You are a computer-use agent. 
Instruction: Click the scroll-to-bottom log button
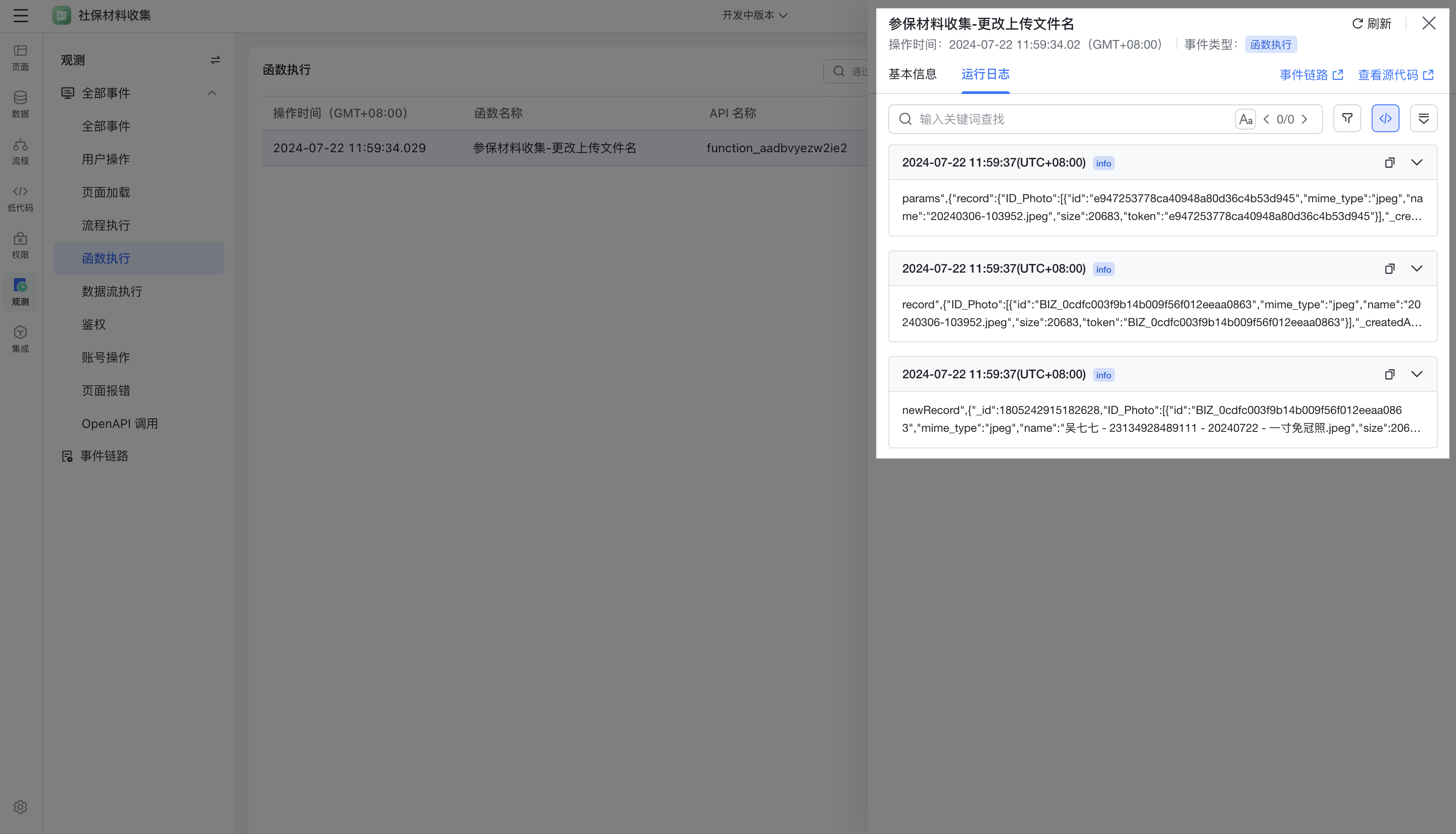click(x=1423, y=119)
